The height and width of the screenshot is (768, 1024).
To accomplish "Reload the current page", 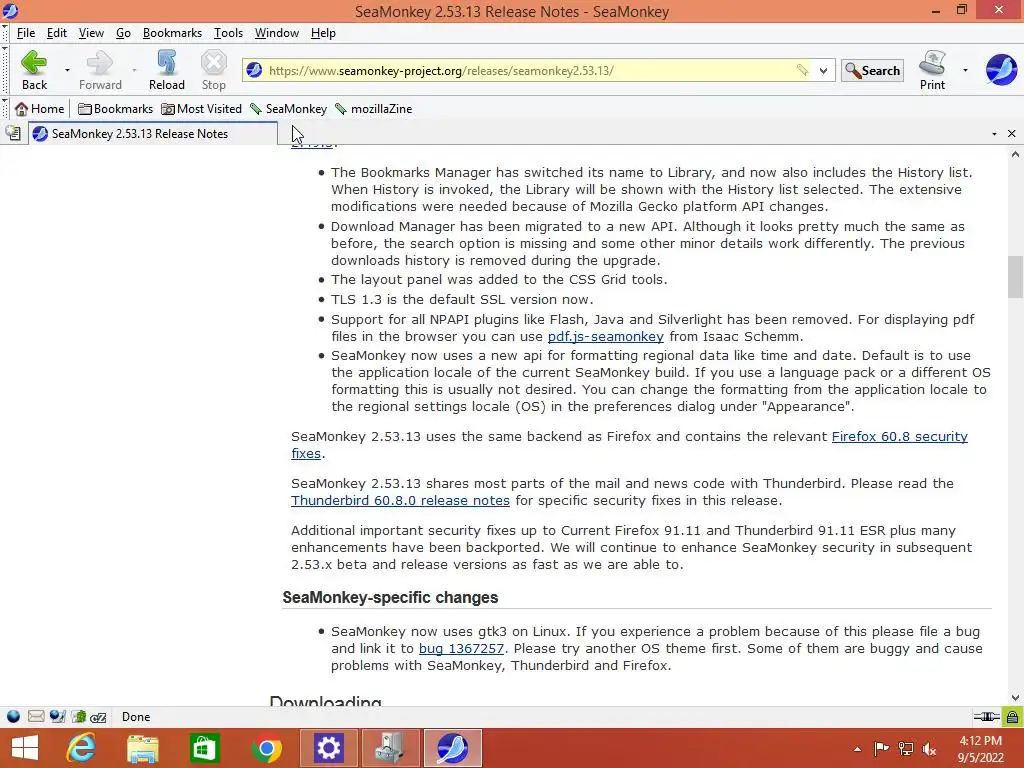I will tap(167, 70).
